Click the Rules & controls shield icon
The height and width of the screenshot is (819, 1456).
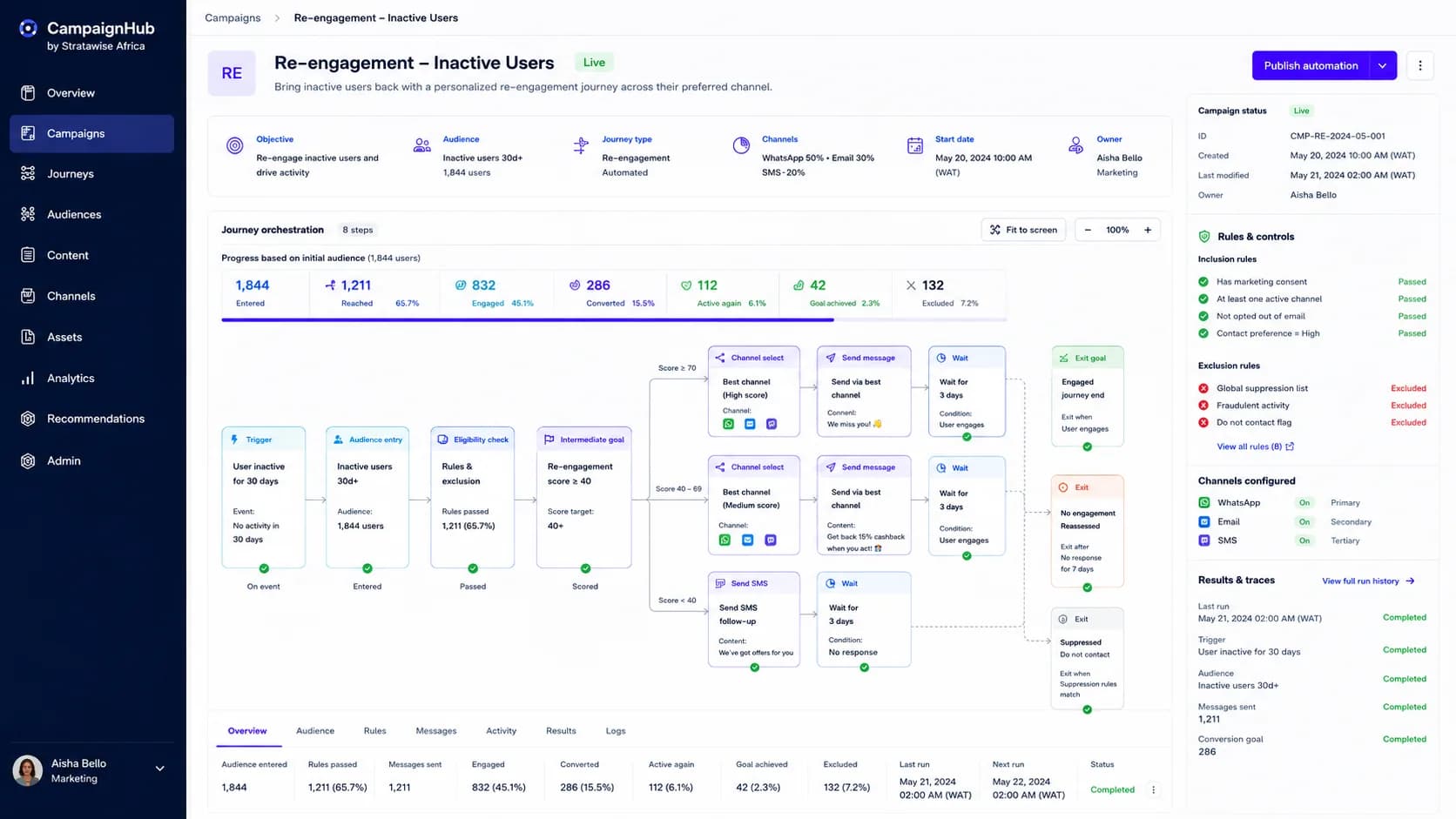click(1204, 237)
